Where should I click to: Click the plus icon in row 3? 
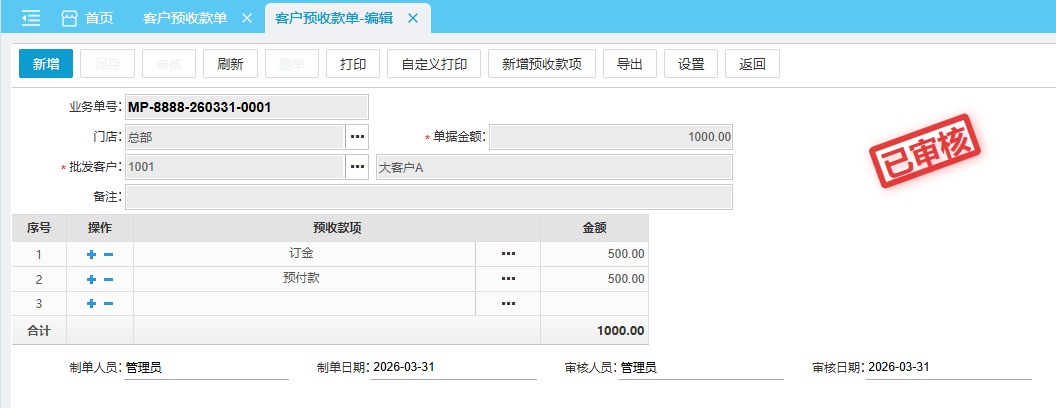[x=91, y=304]
